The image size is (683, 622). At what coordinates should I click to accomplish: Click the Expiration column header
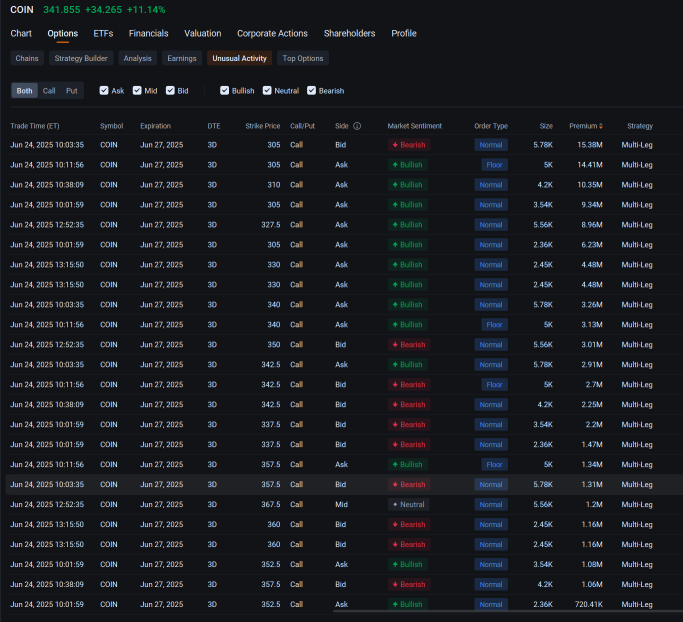pyautogui.click(x=156, y=126)
